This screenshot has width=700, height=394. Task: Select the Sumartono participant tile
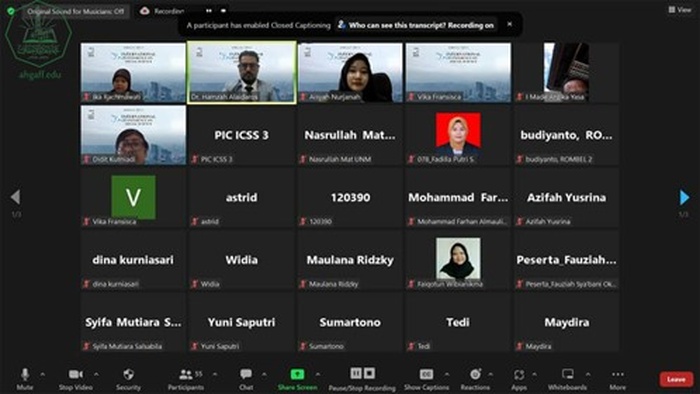coord(350,322)
